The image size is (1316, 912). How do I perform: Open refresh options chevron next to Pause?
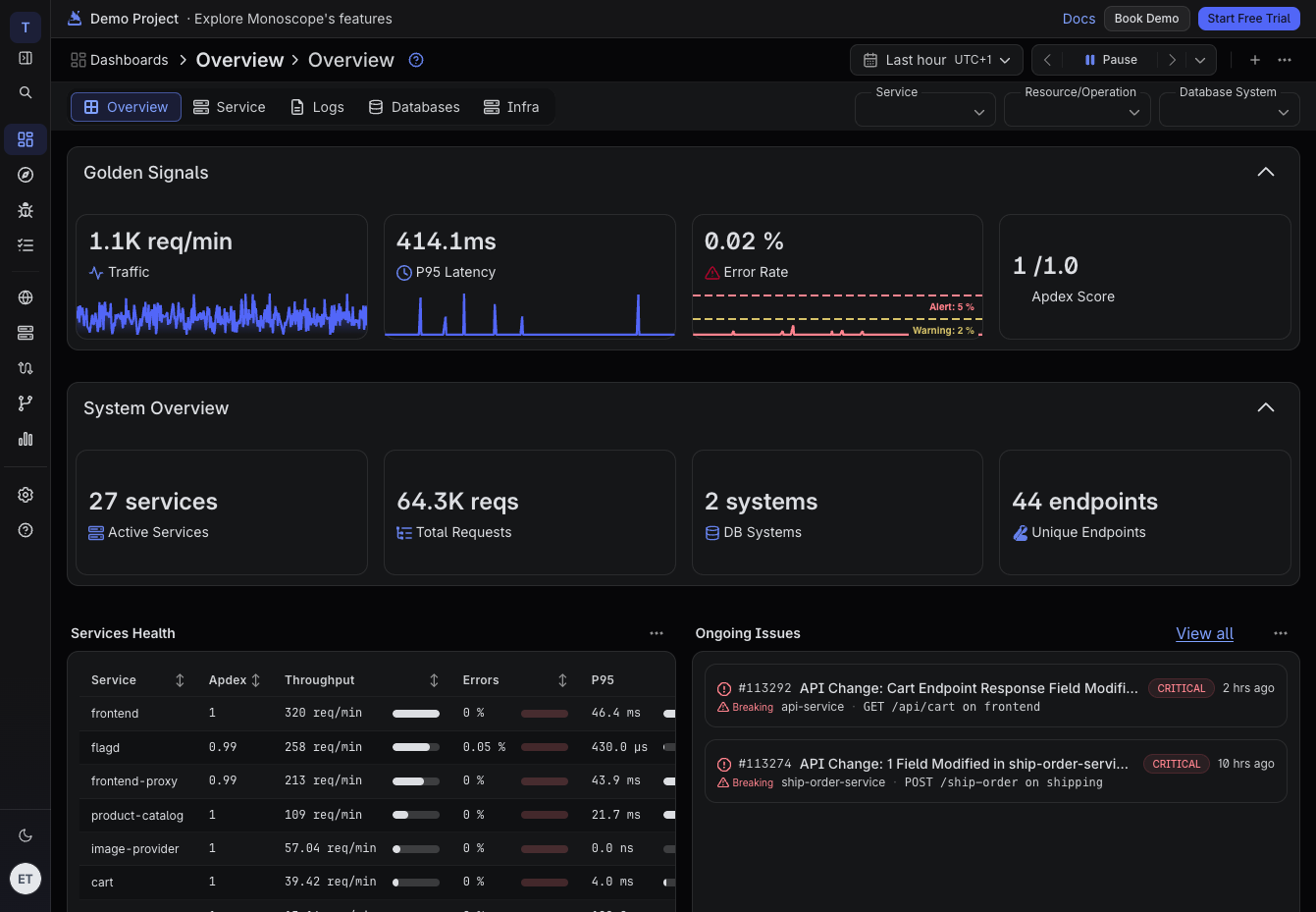coord(1200,60)
